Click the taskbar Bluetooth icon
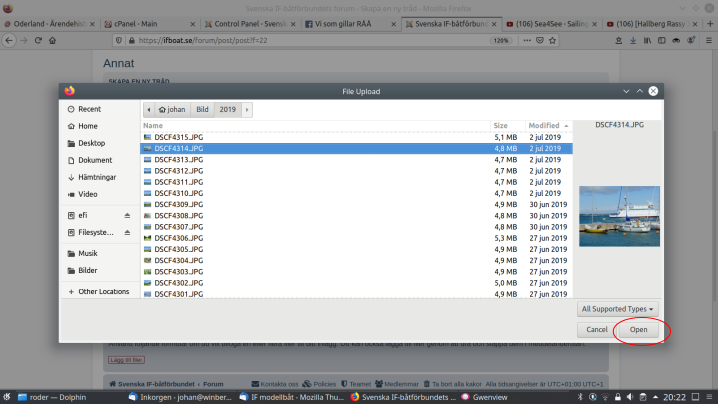Screen dimensions: 718x404 [580, 397]
